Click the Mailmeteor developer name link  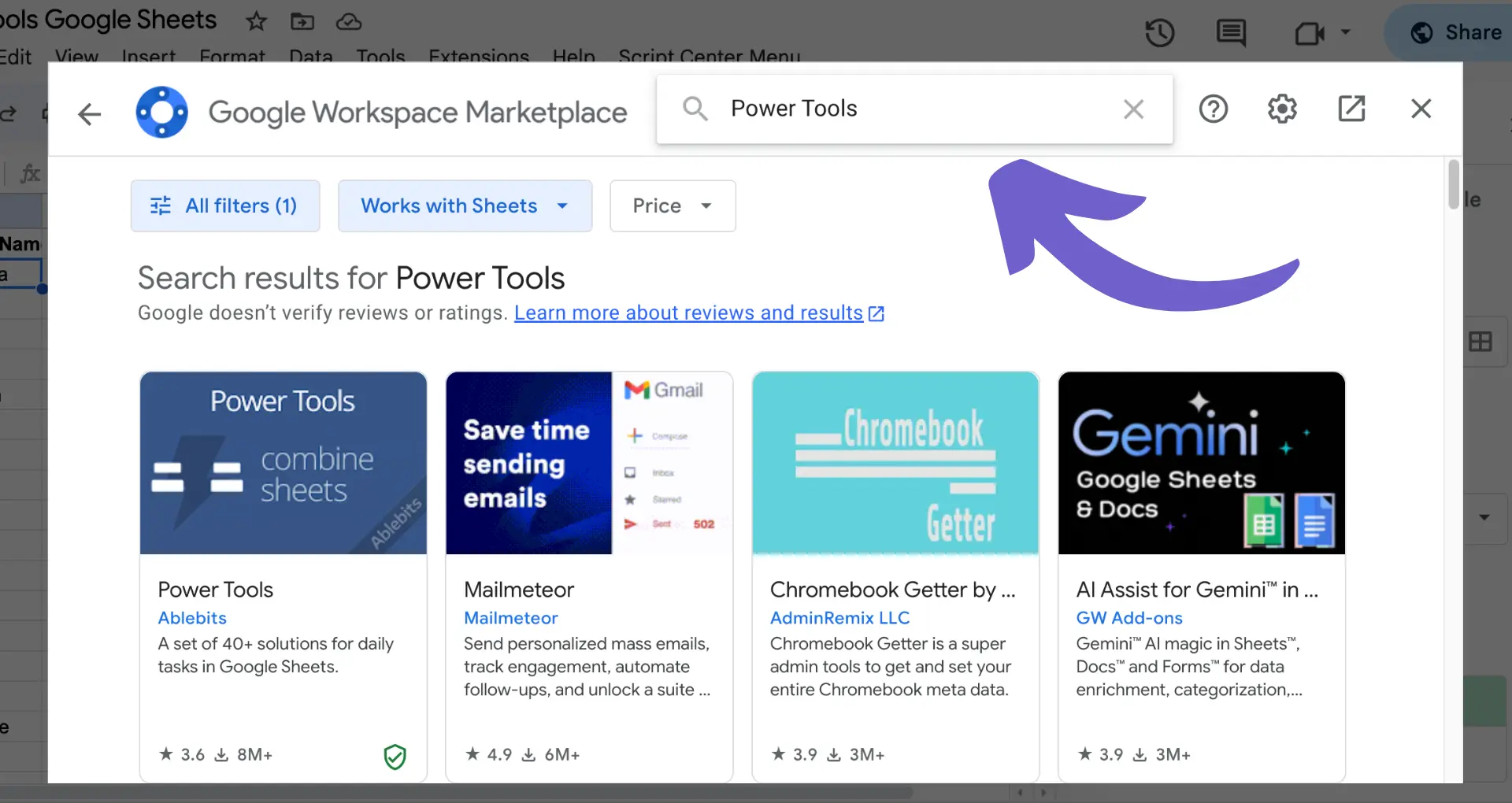point(511,618)
